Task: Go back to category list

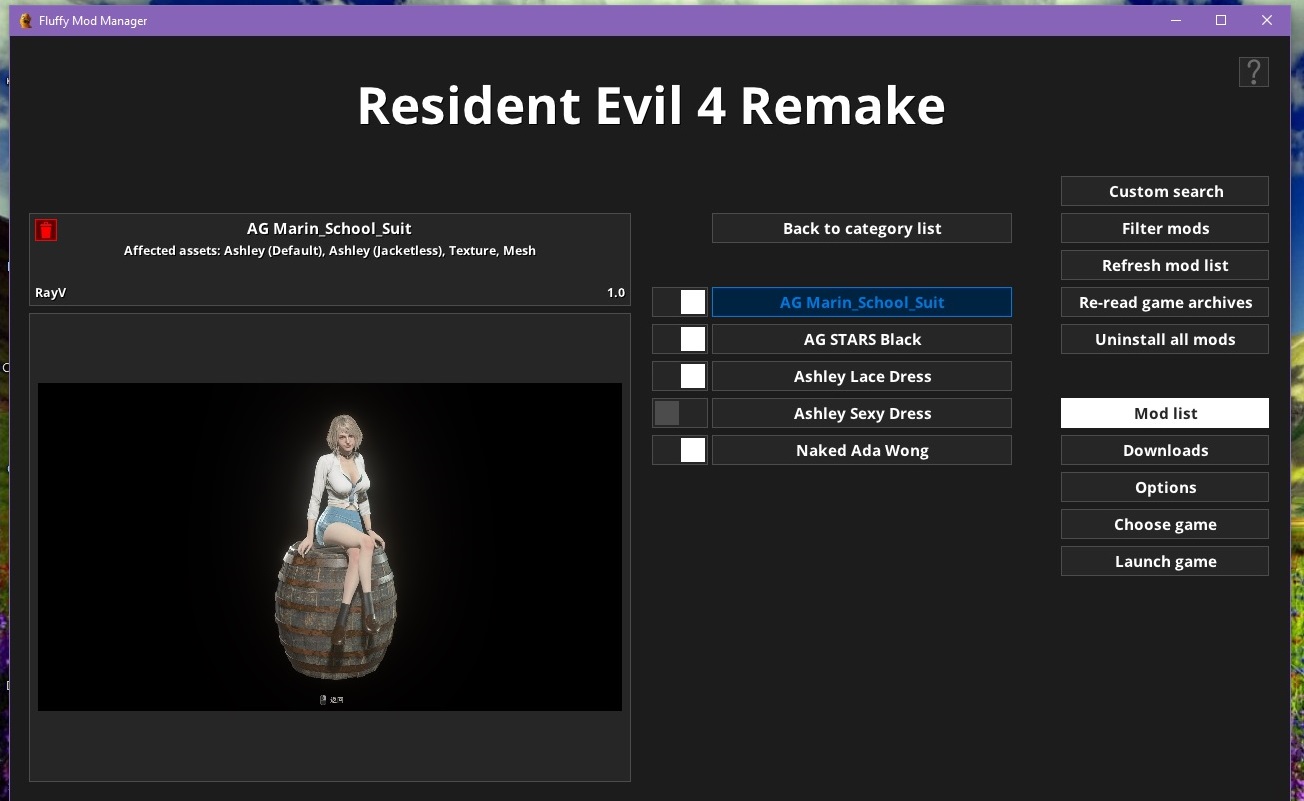Action: click(862, 228)
